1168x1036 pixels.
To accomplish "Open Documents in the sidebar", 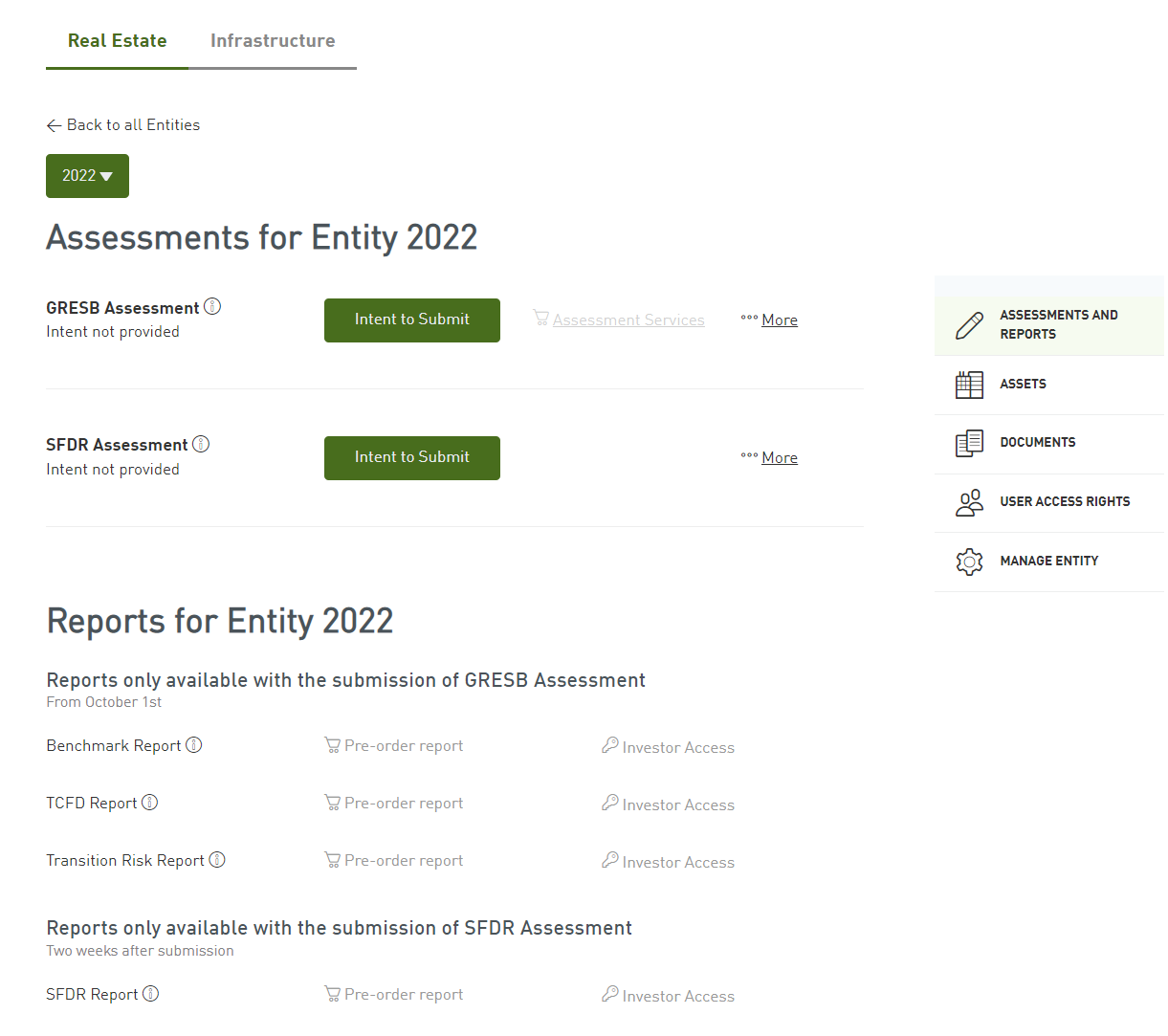I will coord(1049,443).
